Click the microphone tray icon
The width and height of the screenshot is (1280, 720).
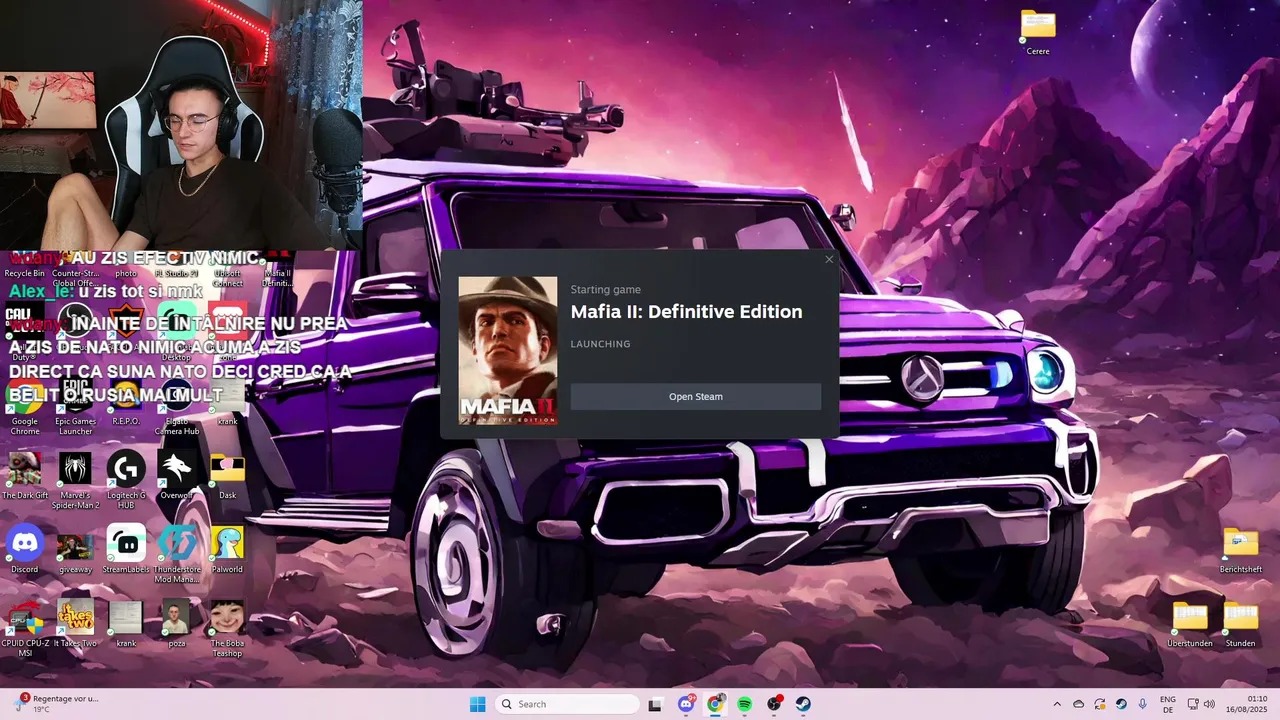tap(1143, 704)
